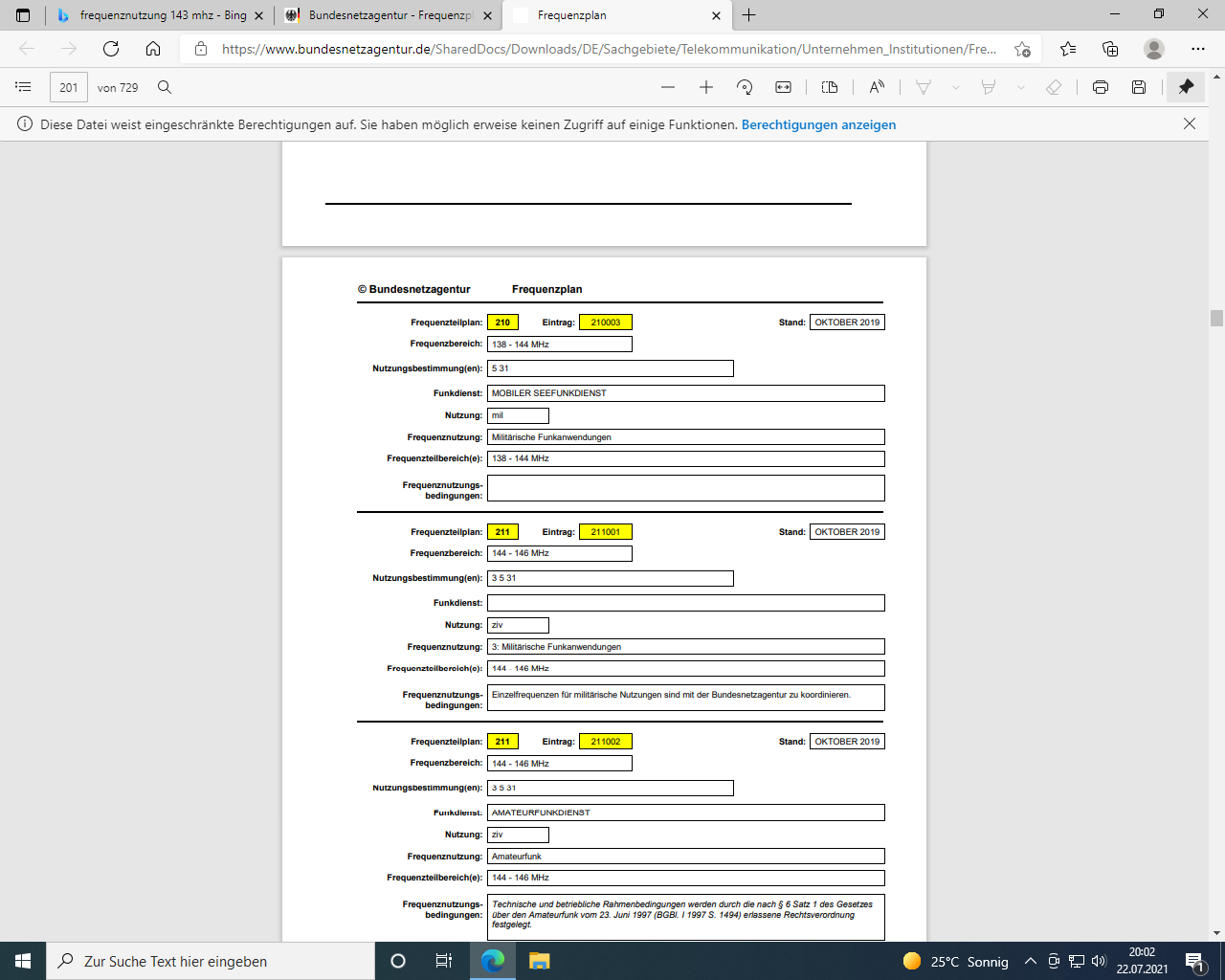Screen dimensions: 1225x980
Task: Fit the PDF page to width
Action: click(x=783, y=87)
